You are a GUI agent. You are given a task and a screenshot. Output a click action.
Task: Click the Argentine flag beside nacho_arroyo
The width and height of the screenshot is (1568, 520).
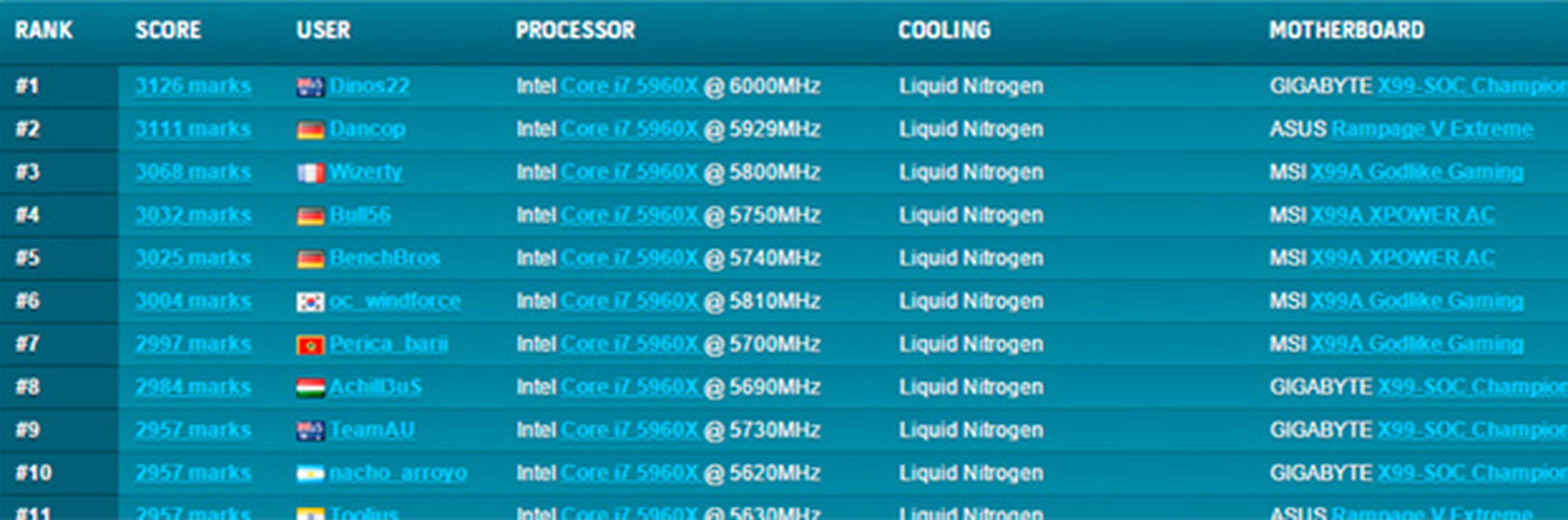310,474
